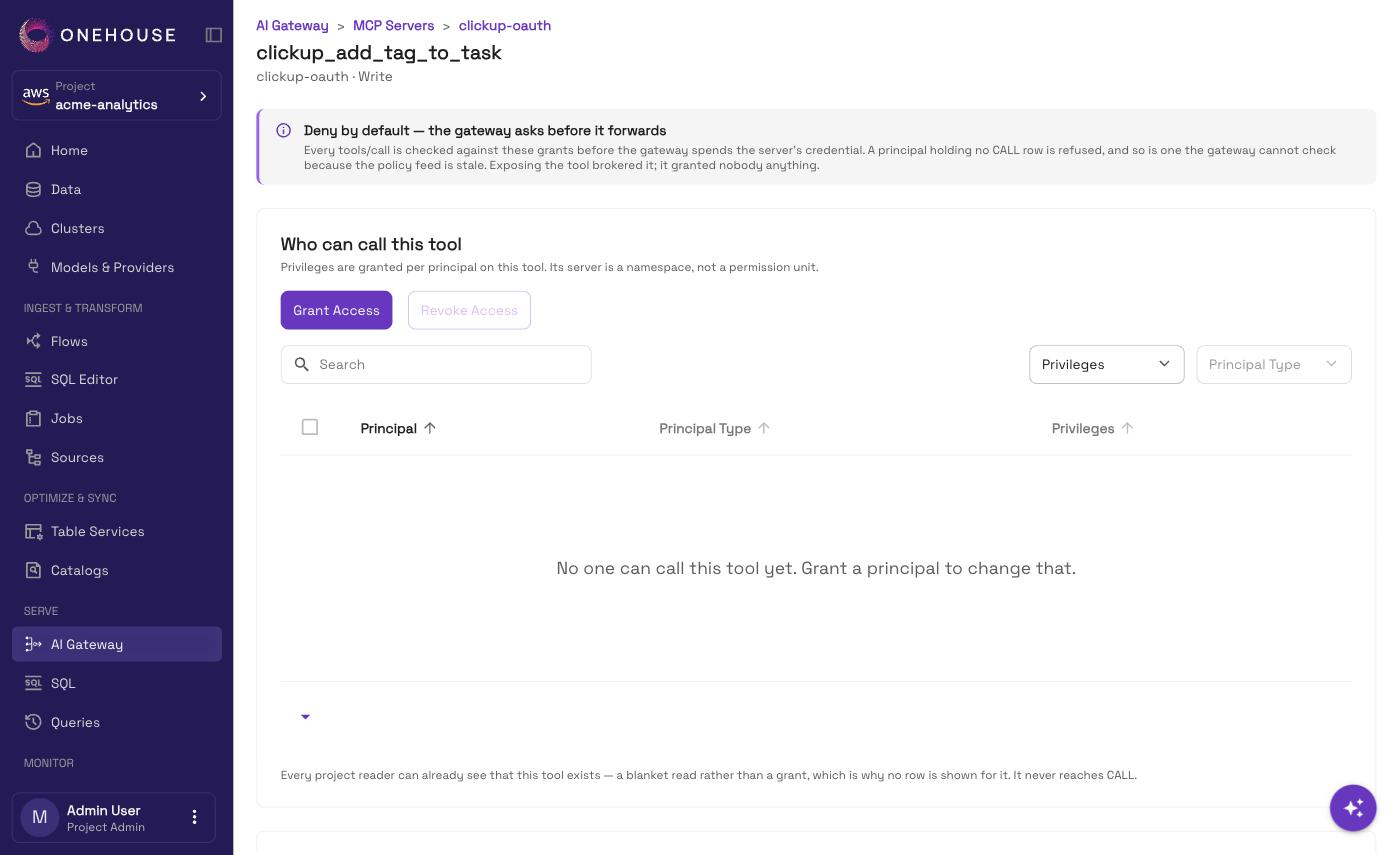1400x855 pixels.
Task: Select AI Gateway in the sidebar
Action: [117, 644]
